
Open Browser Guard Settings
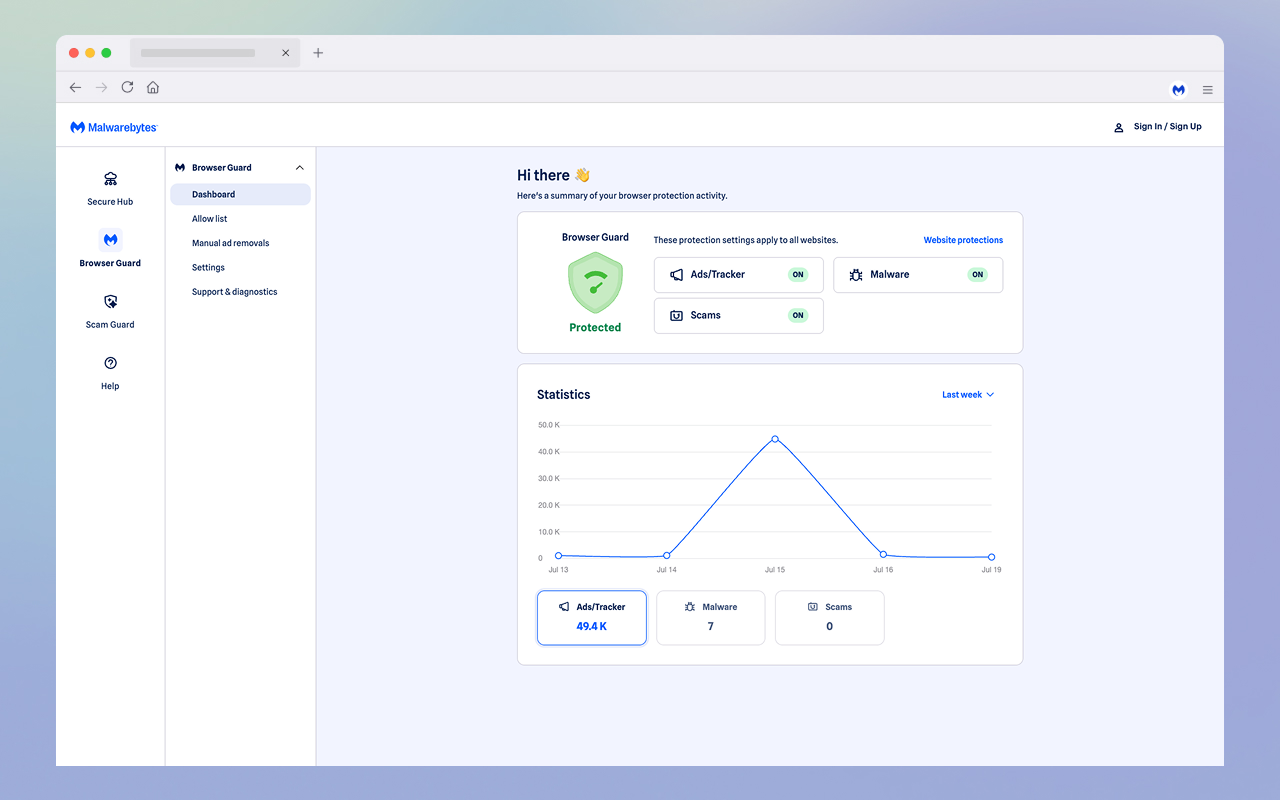coord(208,268)
